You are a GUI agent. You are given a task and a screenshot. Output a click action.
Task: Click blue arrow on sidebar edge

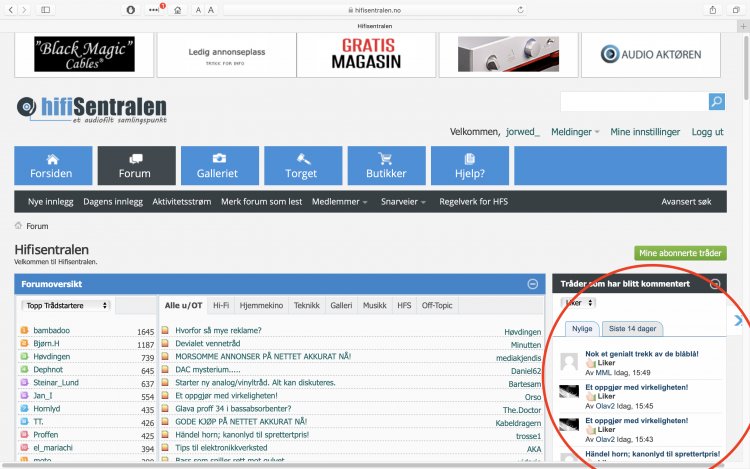coord(738,320)
